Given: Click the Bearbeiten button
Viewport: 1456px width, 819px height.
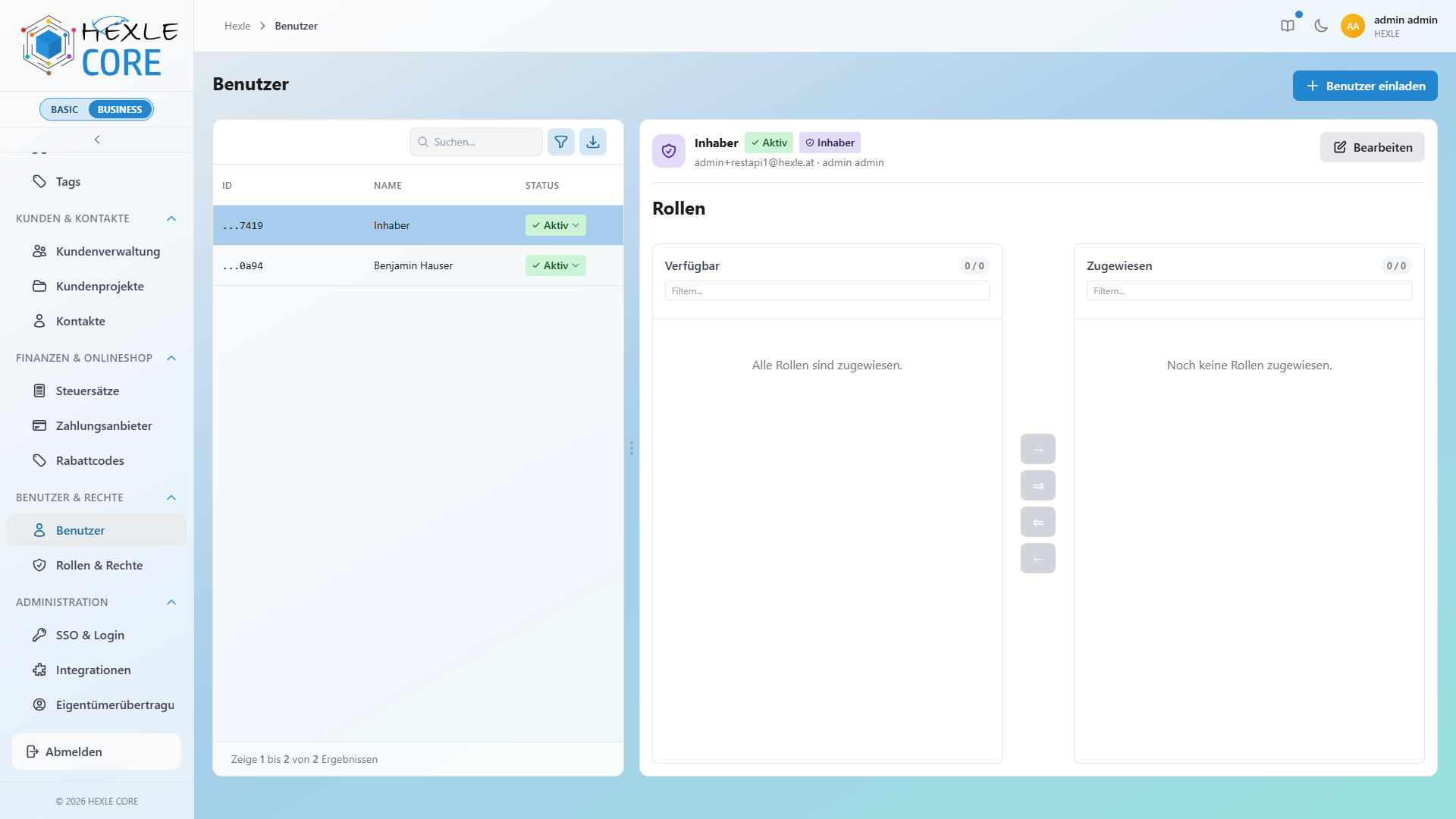Looking at the screenshot, I should (1373, 147).
